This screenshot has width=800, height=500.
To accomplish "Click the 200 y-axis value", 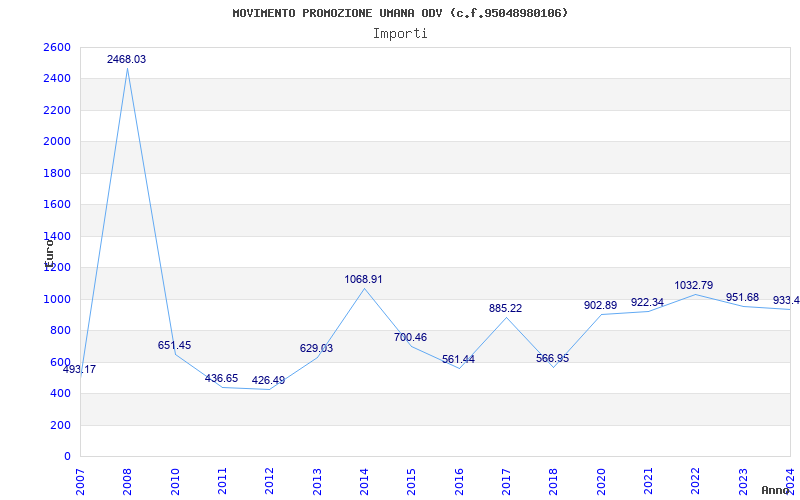I will (60, 425).
